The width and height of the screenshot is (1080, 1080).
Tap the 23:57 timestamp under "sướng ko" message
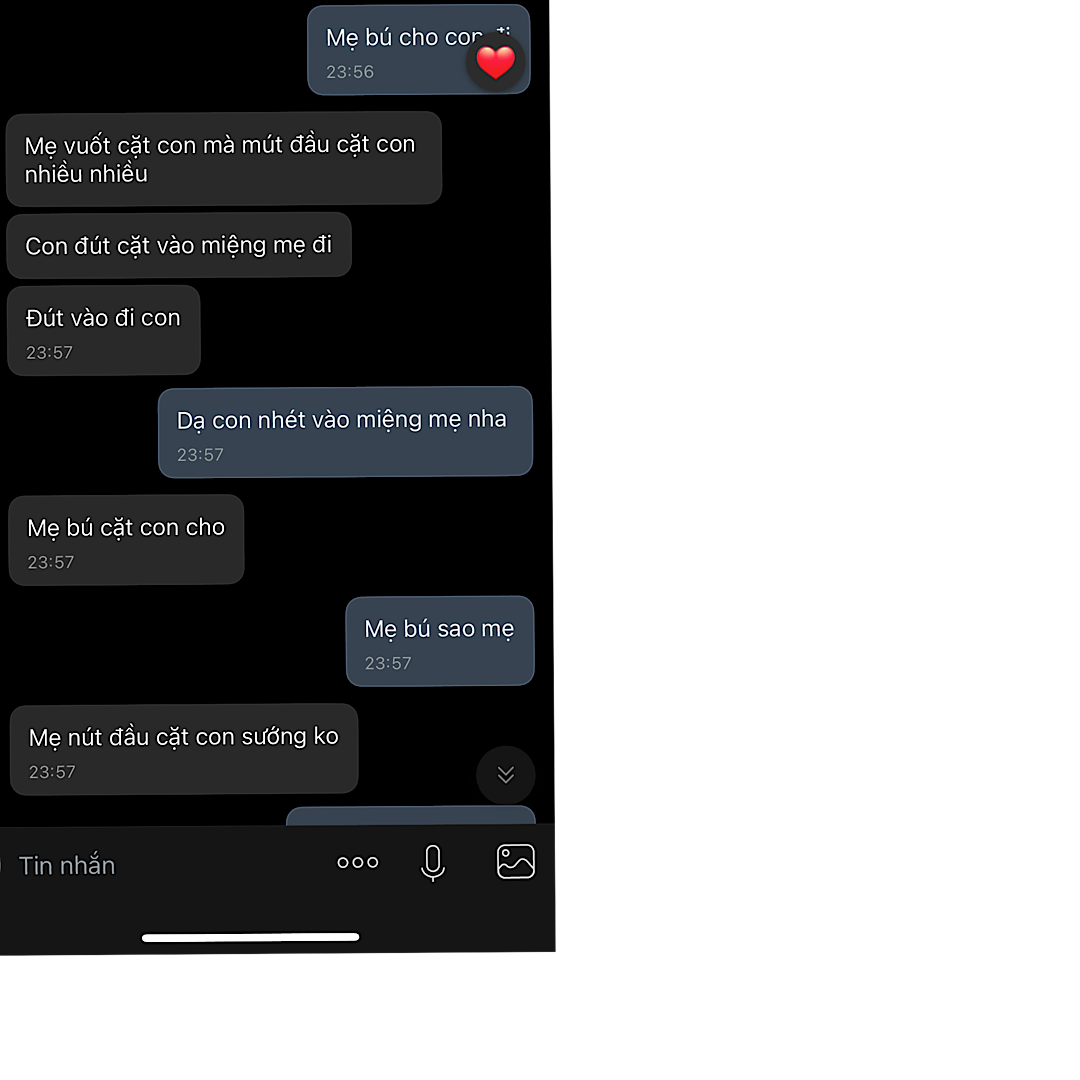pos(52,772)
